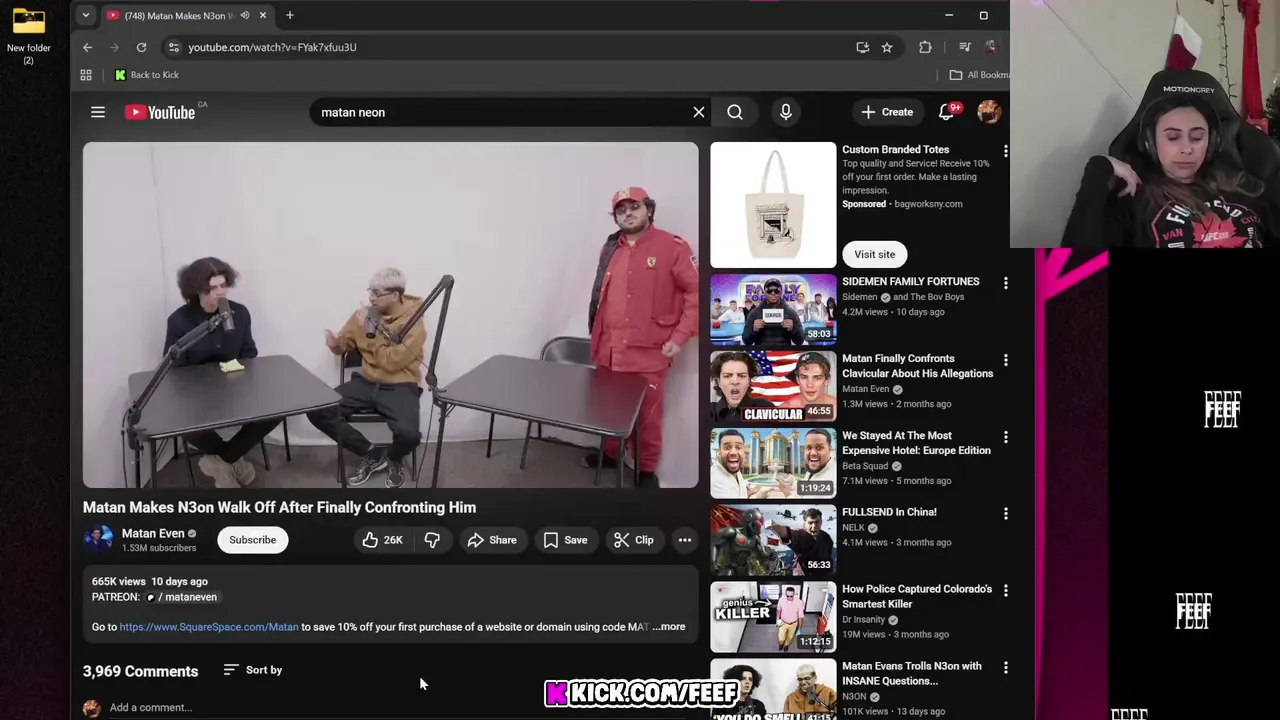Open the Create menu button
The image size is (1280, 720).
click(886, 112)
